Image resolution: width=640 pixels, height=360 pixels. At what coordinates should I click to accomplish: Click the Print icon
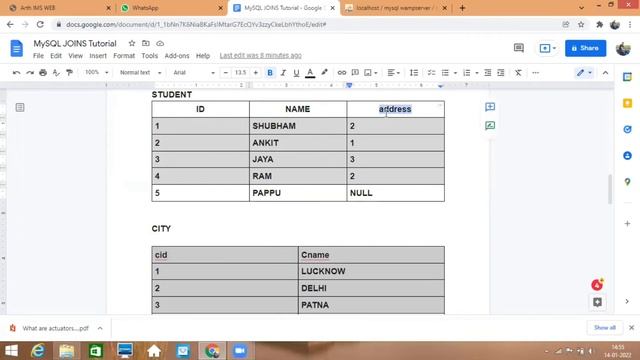tap(43, 73)
